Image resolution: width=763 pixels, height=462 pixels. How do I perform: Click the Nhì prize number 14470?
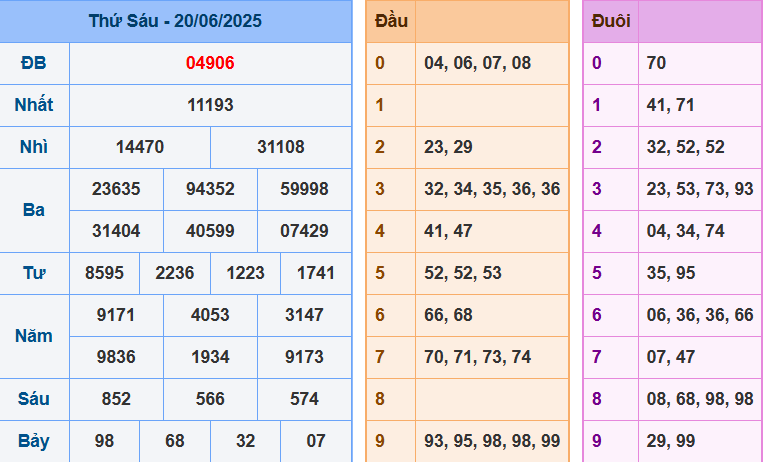[140, 147]
